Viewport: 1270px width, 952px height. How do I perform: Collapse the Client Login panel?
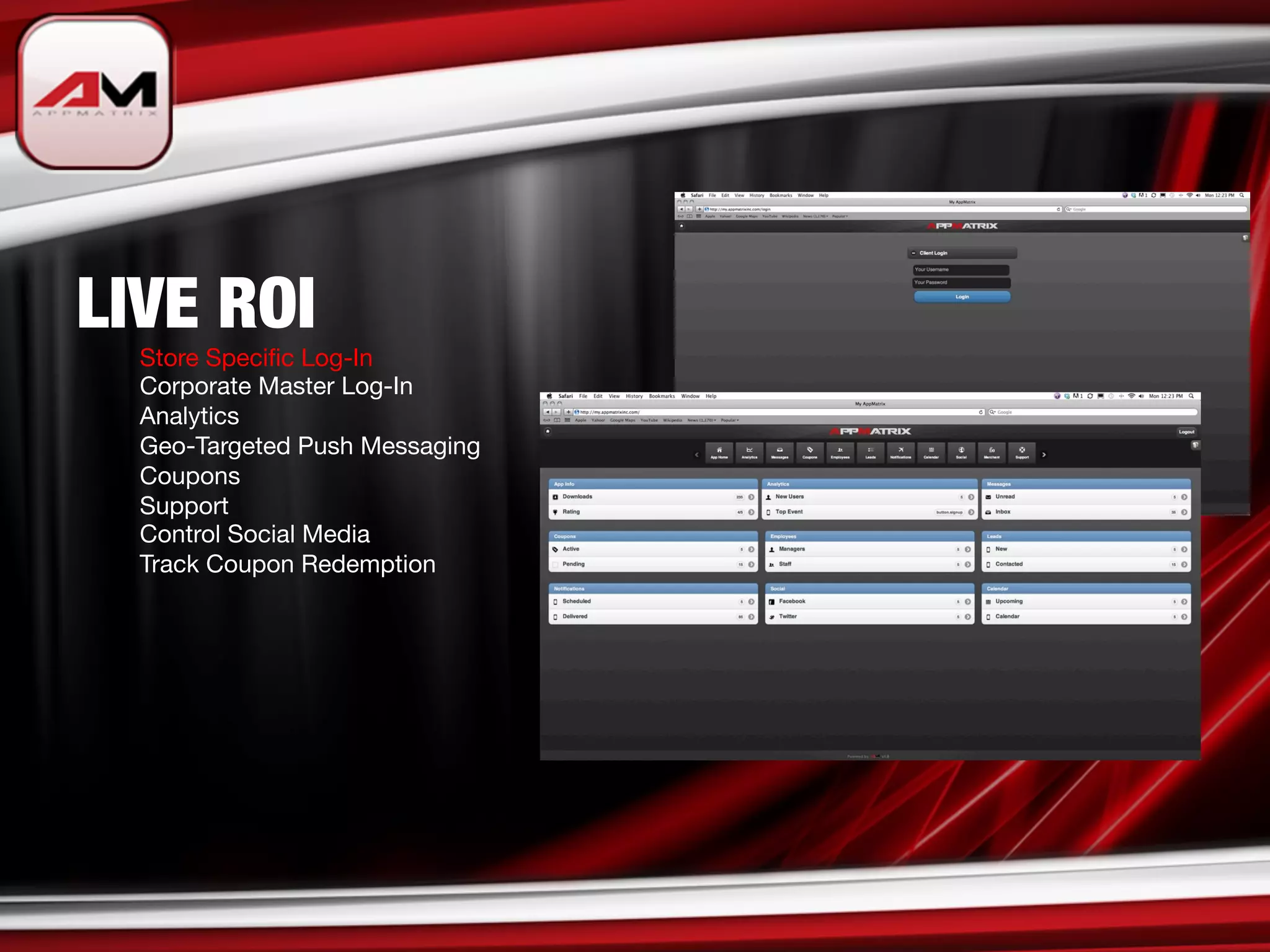click(x=913, y=253)
